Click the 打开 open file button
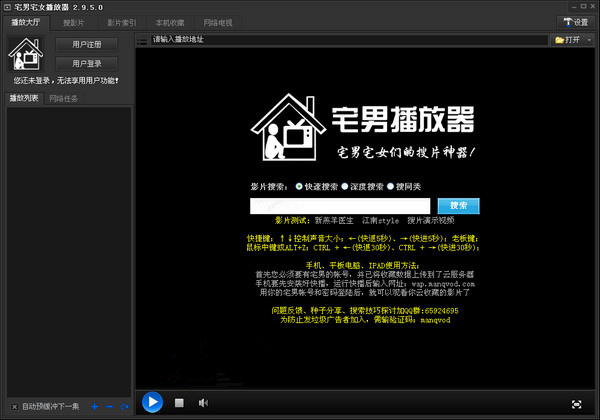Image resolution: width=600 pixels, height=420 pixels. click(568, 40)
